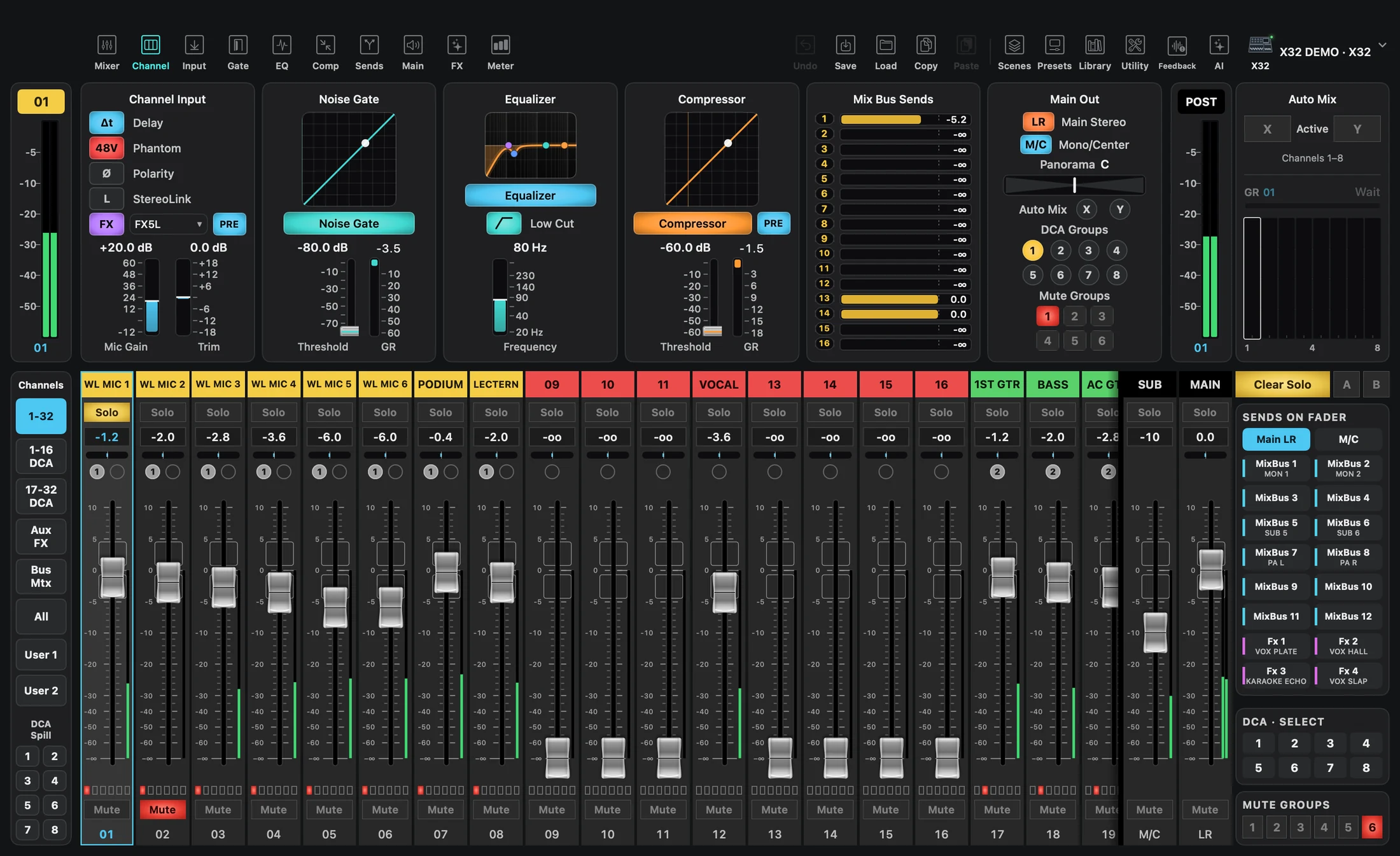
Task: Open the FX toolbar icon
Action: (x=457, y=52)
